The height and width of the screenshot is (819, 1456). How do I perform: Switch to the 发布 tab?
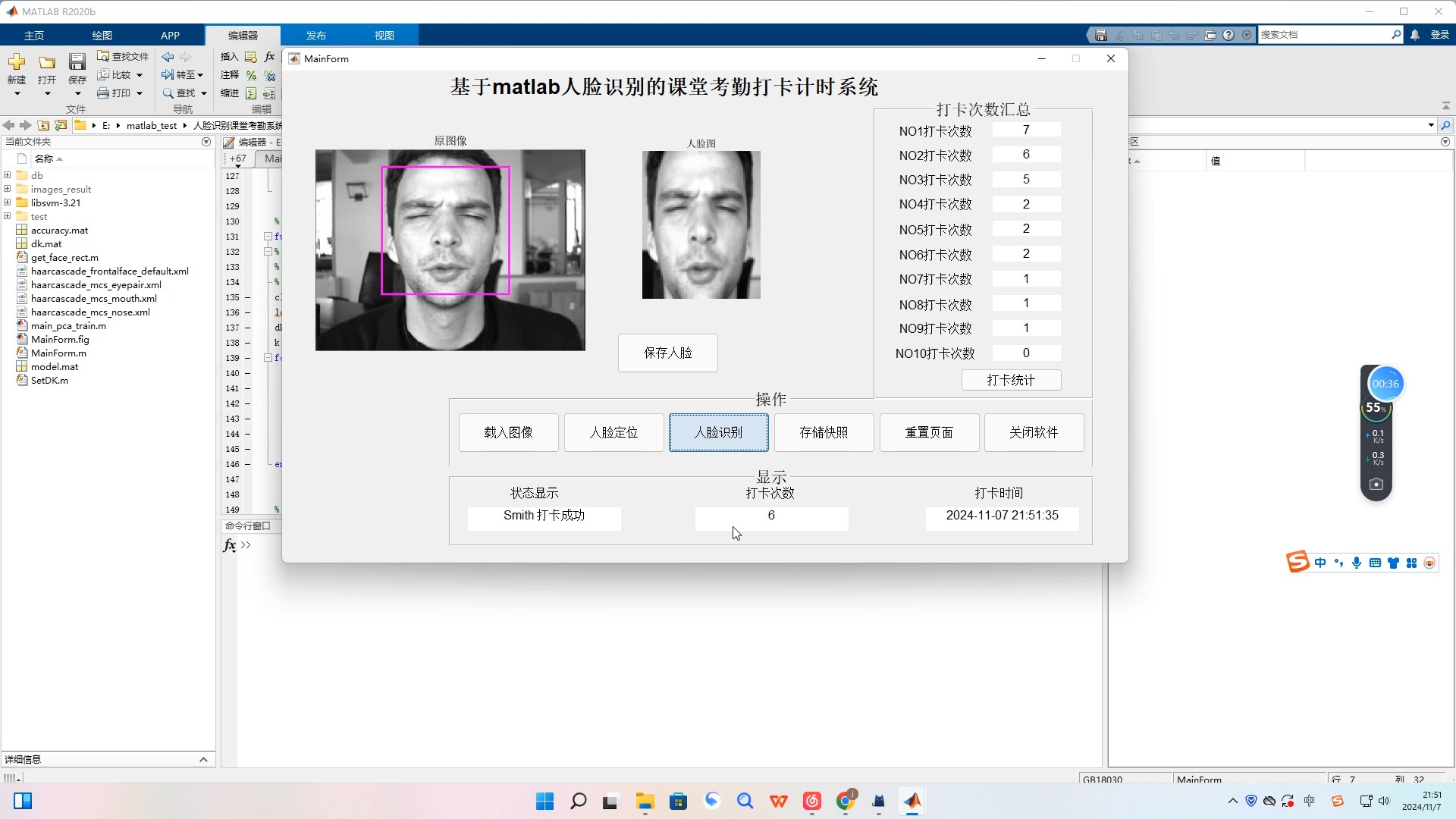pyautogui.click(x=316, y=36)
